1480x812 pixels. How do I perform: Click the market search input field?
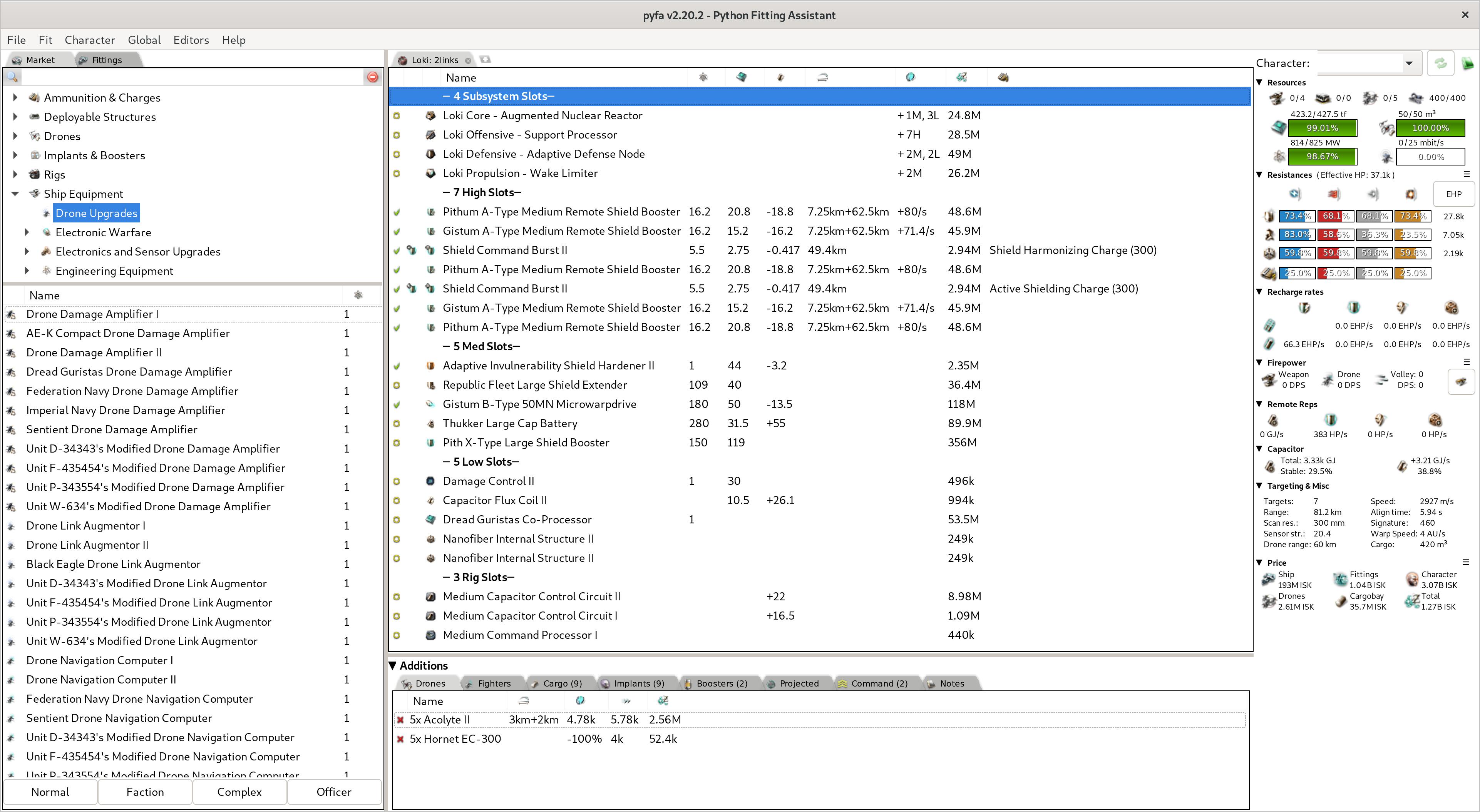193,77
